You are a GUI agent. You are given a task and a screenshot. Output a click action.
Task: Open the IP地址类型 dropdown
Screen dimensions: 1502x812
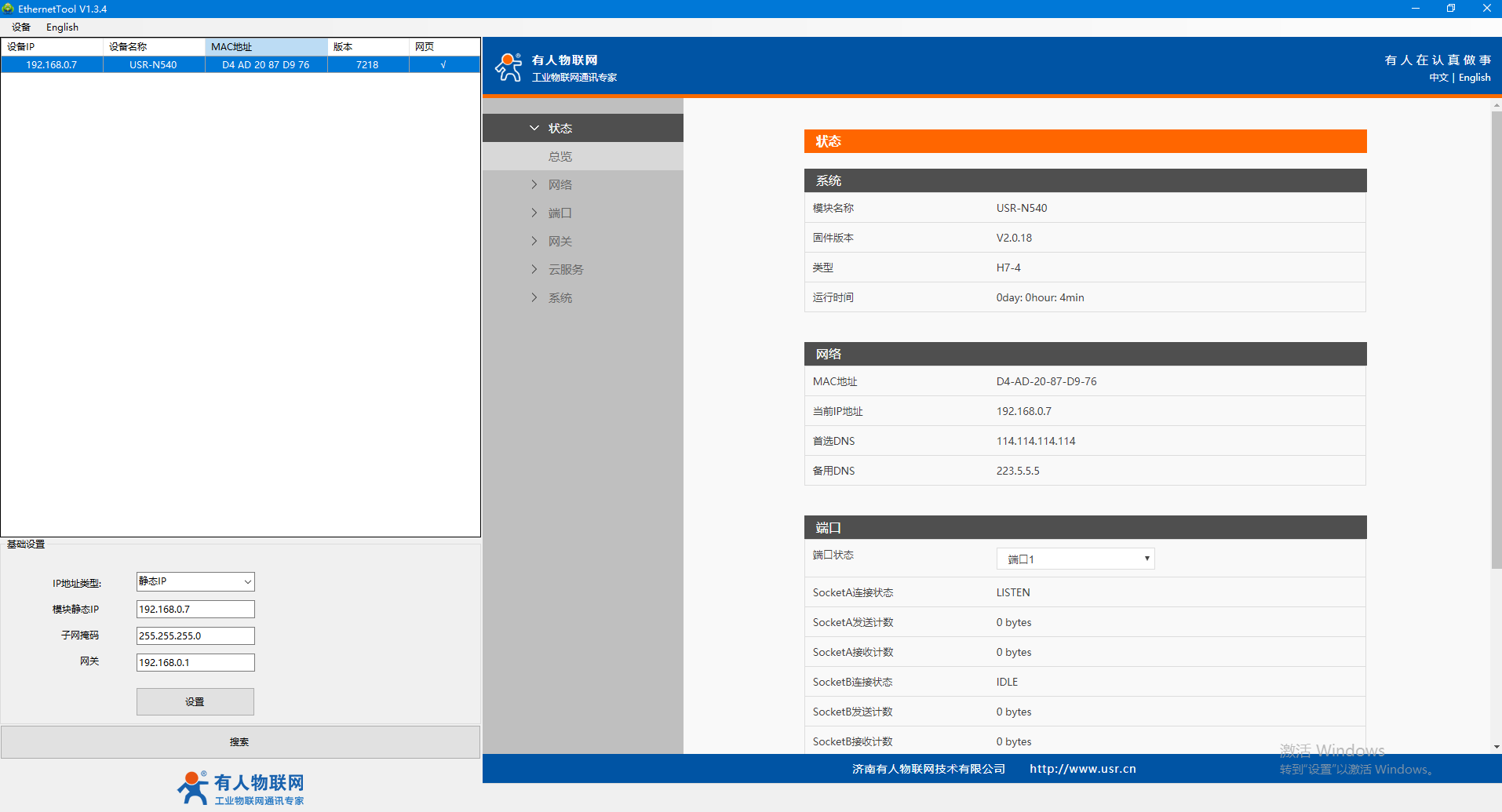195,581
